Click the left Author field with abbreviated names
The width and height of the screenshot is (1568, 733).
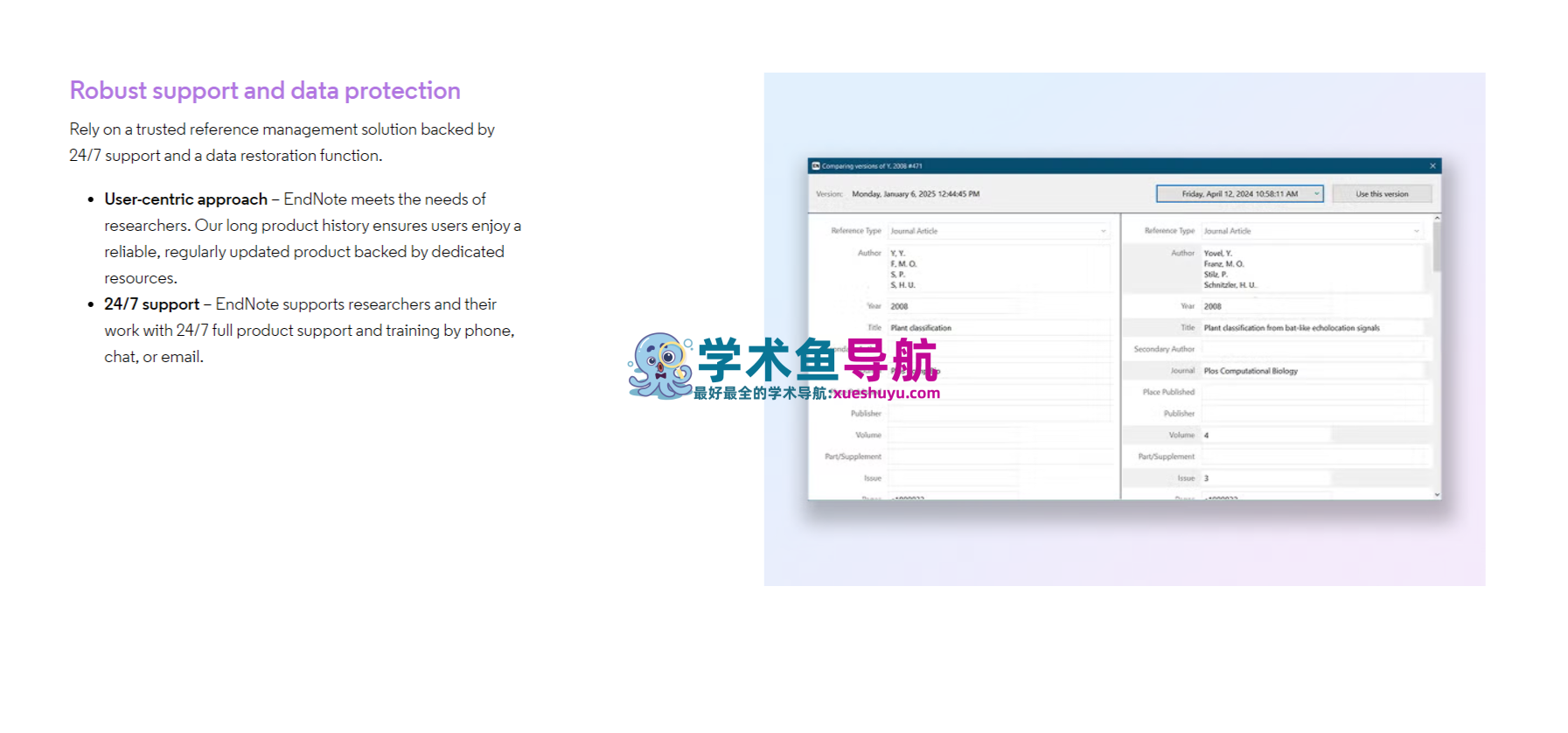[997, 269]
